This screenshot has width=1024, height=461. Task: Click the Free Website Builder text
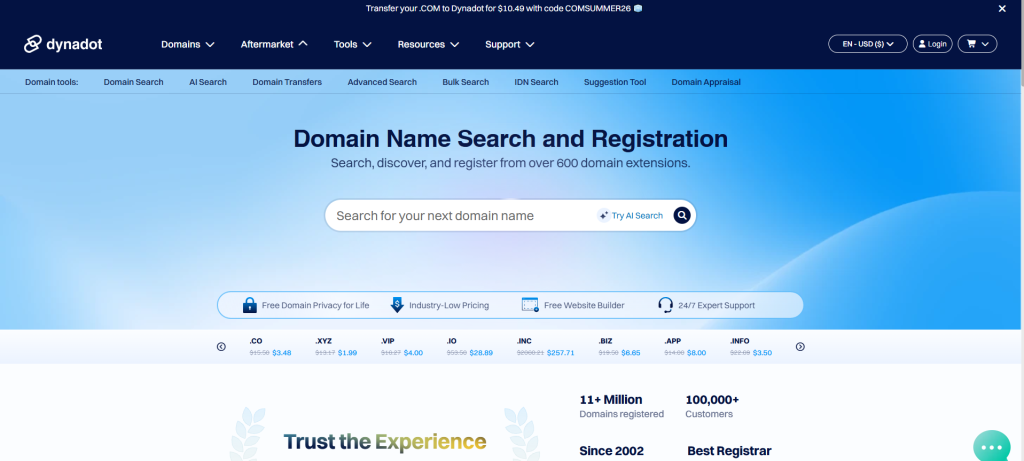[584, 305]
